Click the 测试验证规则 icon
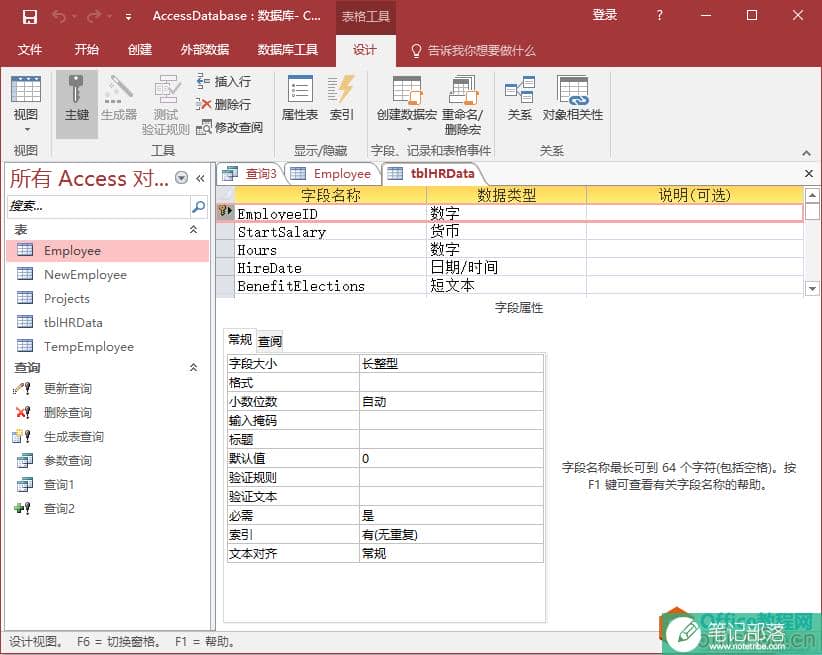The width and height of the screenshot is (822, 655). tap(166, 105)
